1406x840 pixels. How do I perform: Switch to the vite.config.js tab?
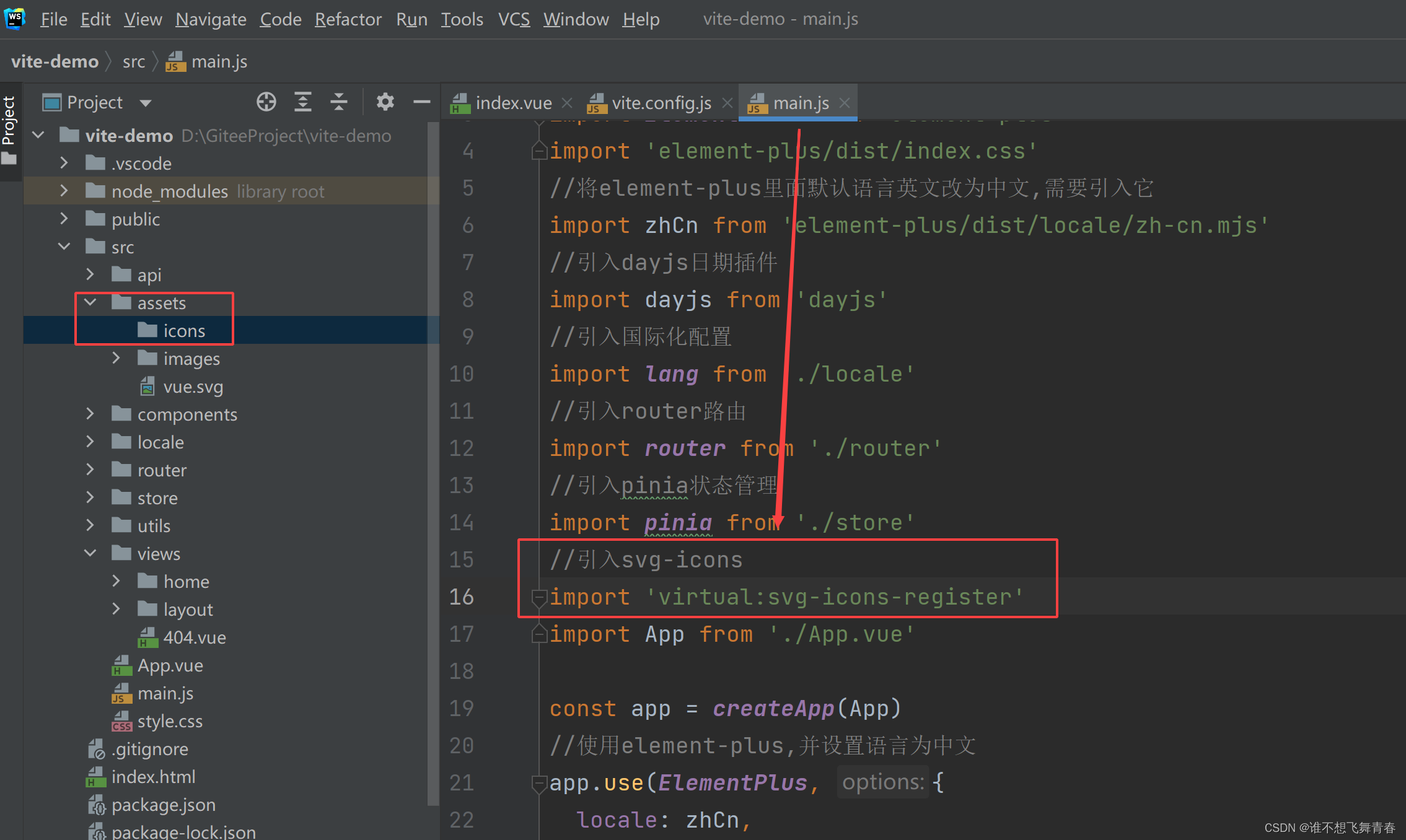pyautogui.click(x=661, y=103)
